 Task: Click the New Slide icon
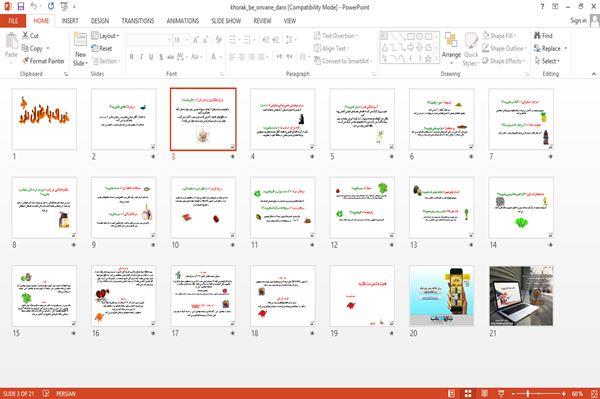(x=80, y=40)
